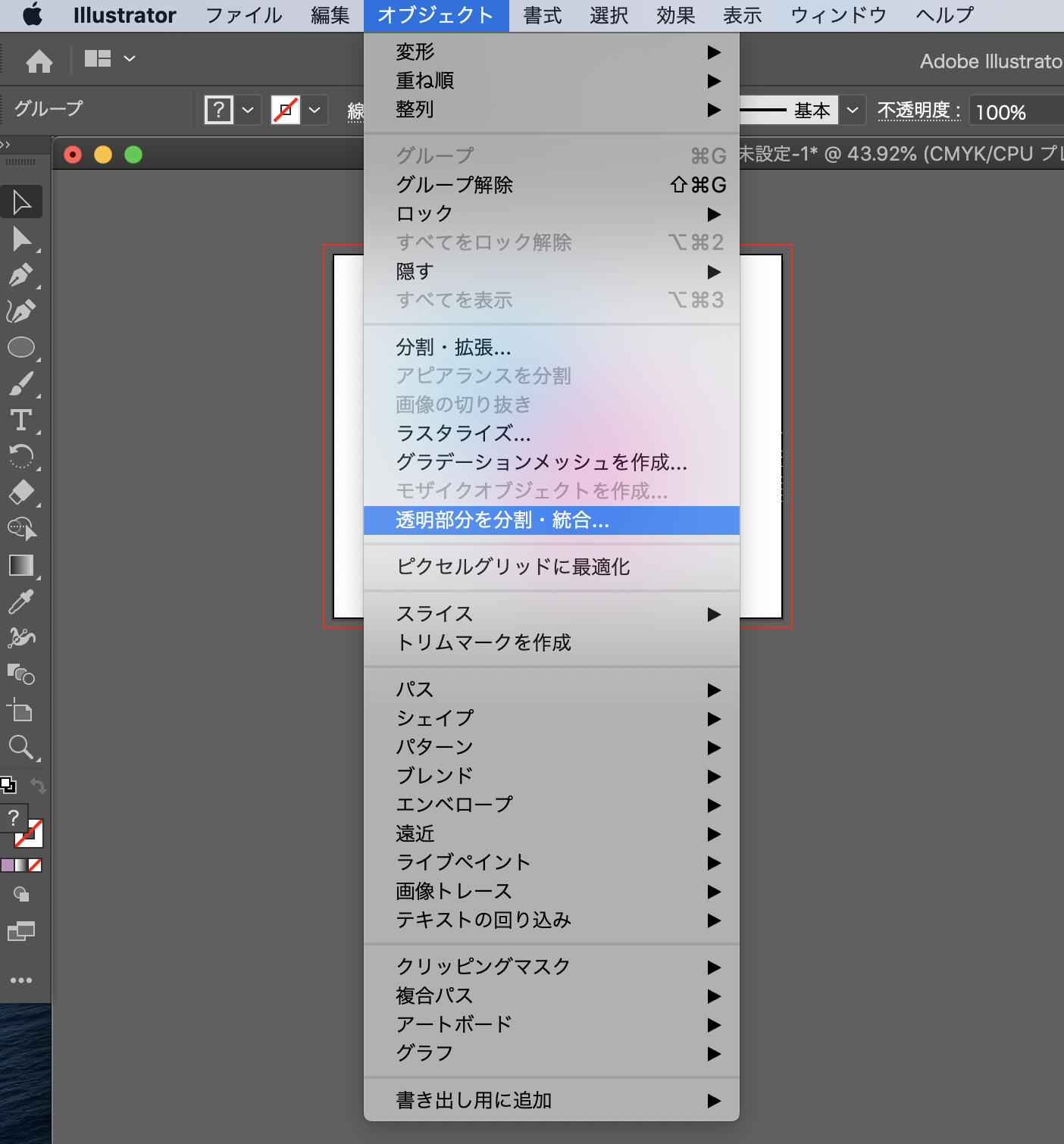Screen dimensions: 1064x1144
Task: Click ラスタライズ... in the Object menu
Action: coord(463,433)
